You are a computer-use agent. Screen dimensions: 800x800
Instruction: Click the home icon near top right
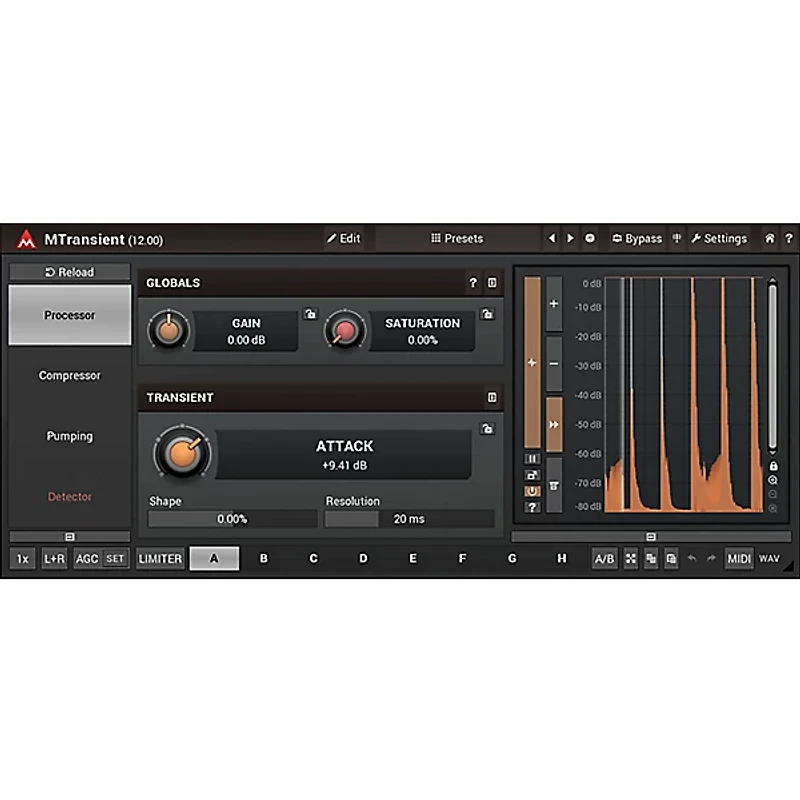click(x=768, y=238)
